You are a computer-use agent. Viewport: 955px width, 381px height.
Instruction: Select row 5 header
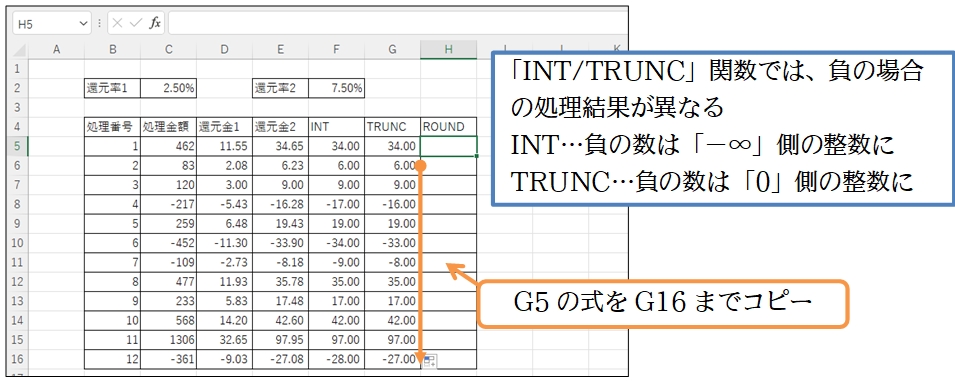(16, 147)
